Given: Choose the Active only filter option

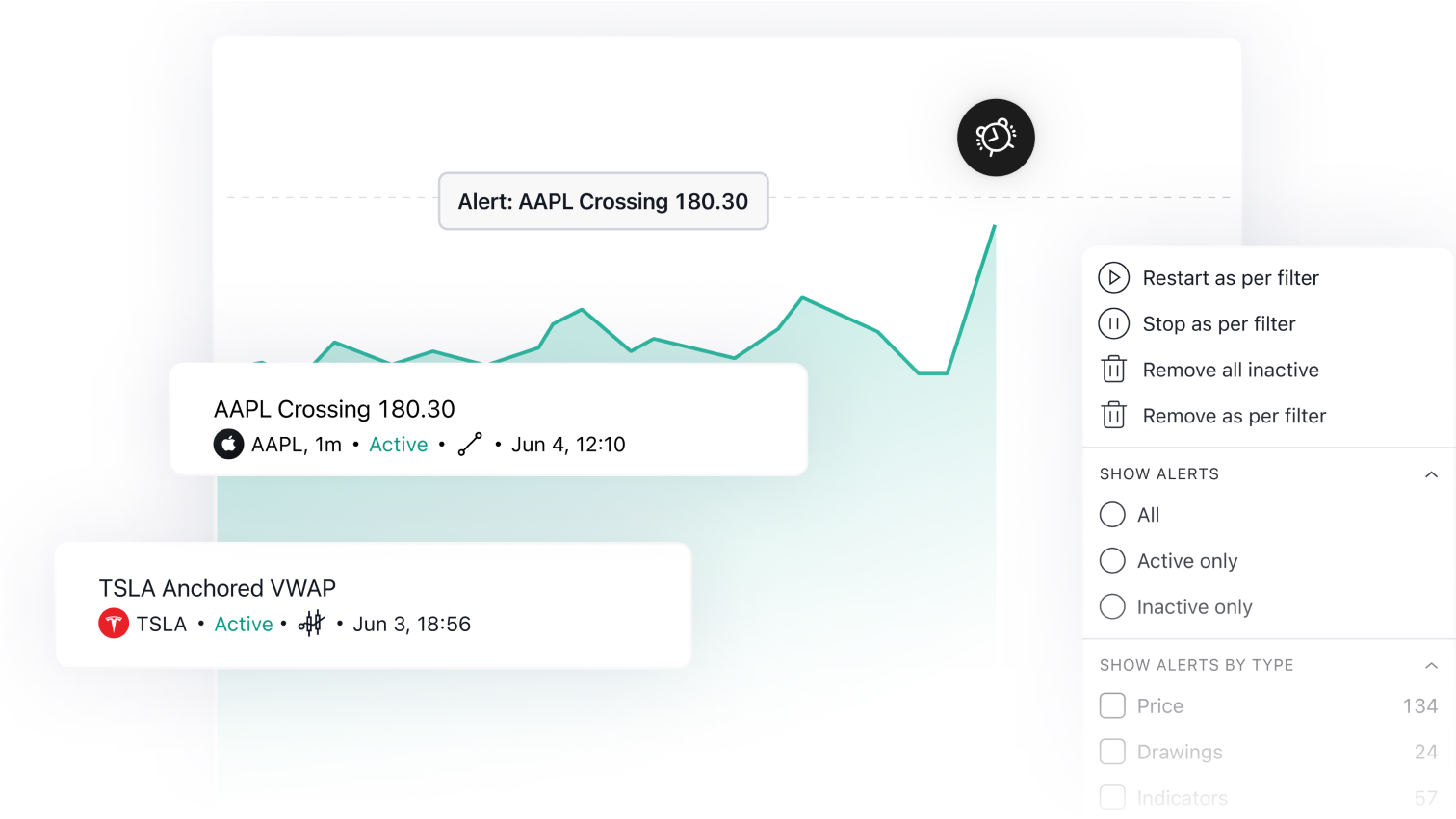Looking at the screenshot, I should pos(1112,561).
